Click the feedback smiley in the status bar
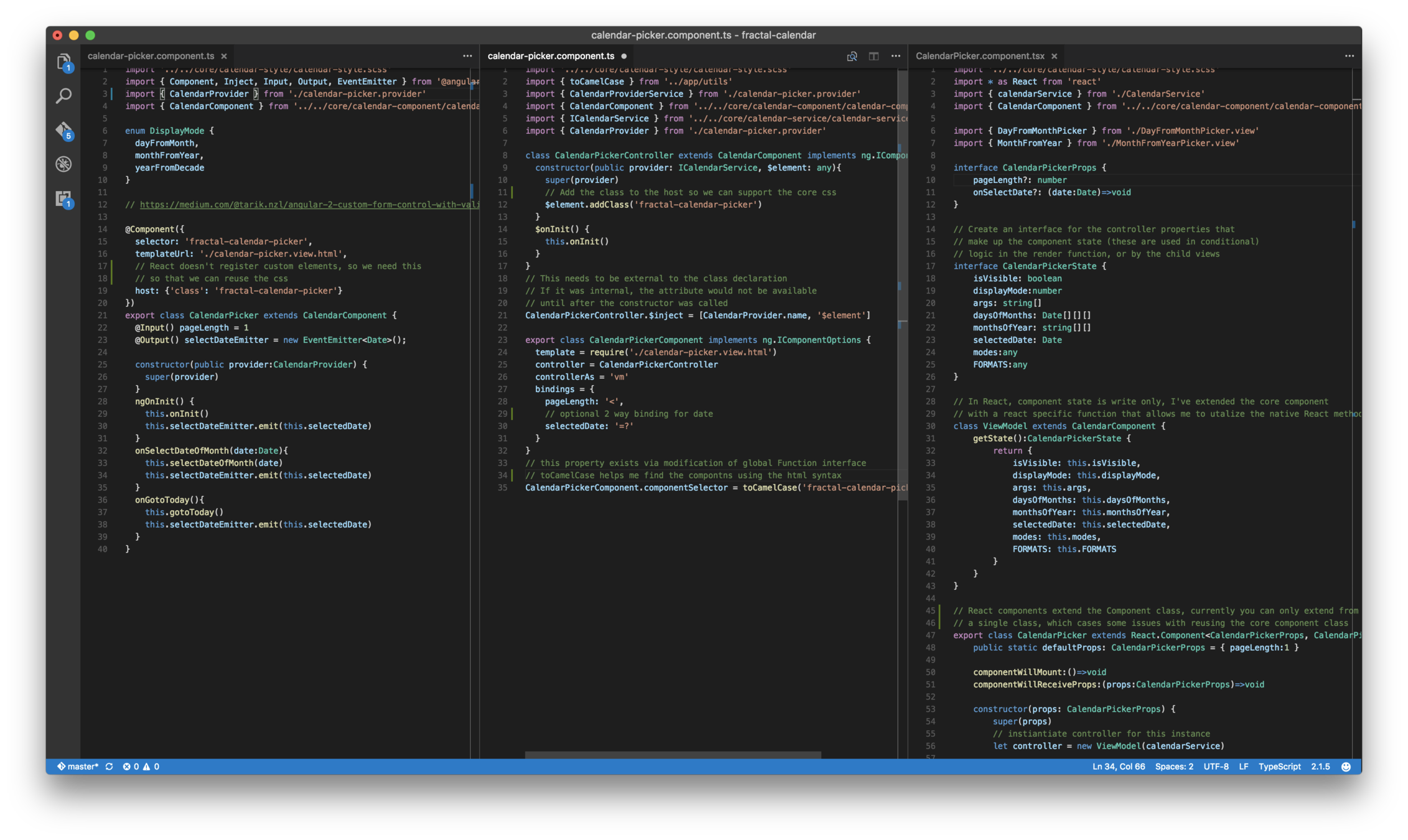Screen dimensions: 1408x840 1346,767
